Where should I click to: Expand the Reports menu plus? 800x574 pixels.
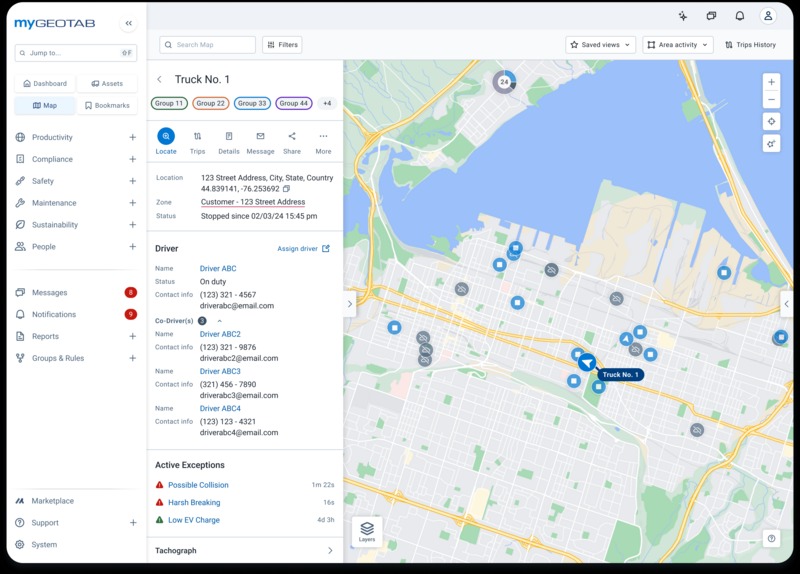coord(133,336)
